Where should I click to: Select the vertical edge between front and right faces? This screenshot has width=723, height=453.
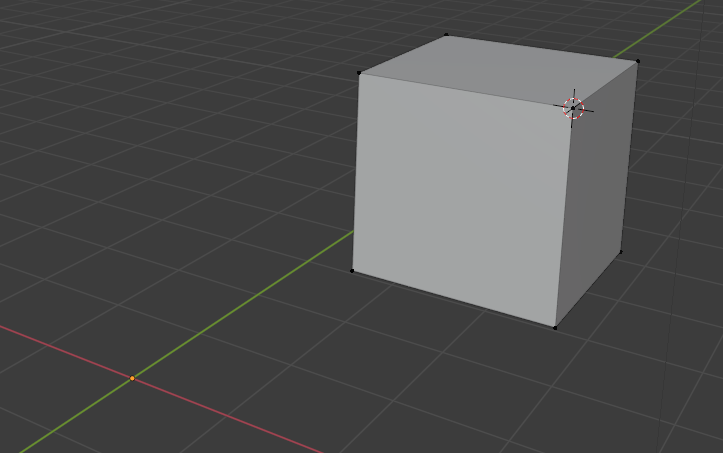564,218
